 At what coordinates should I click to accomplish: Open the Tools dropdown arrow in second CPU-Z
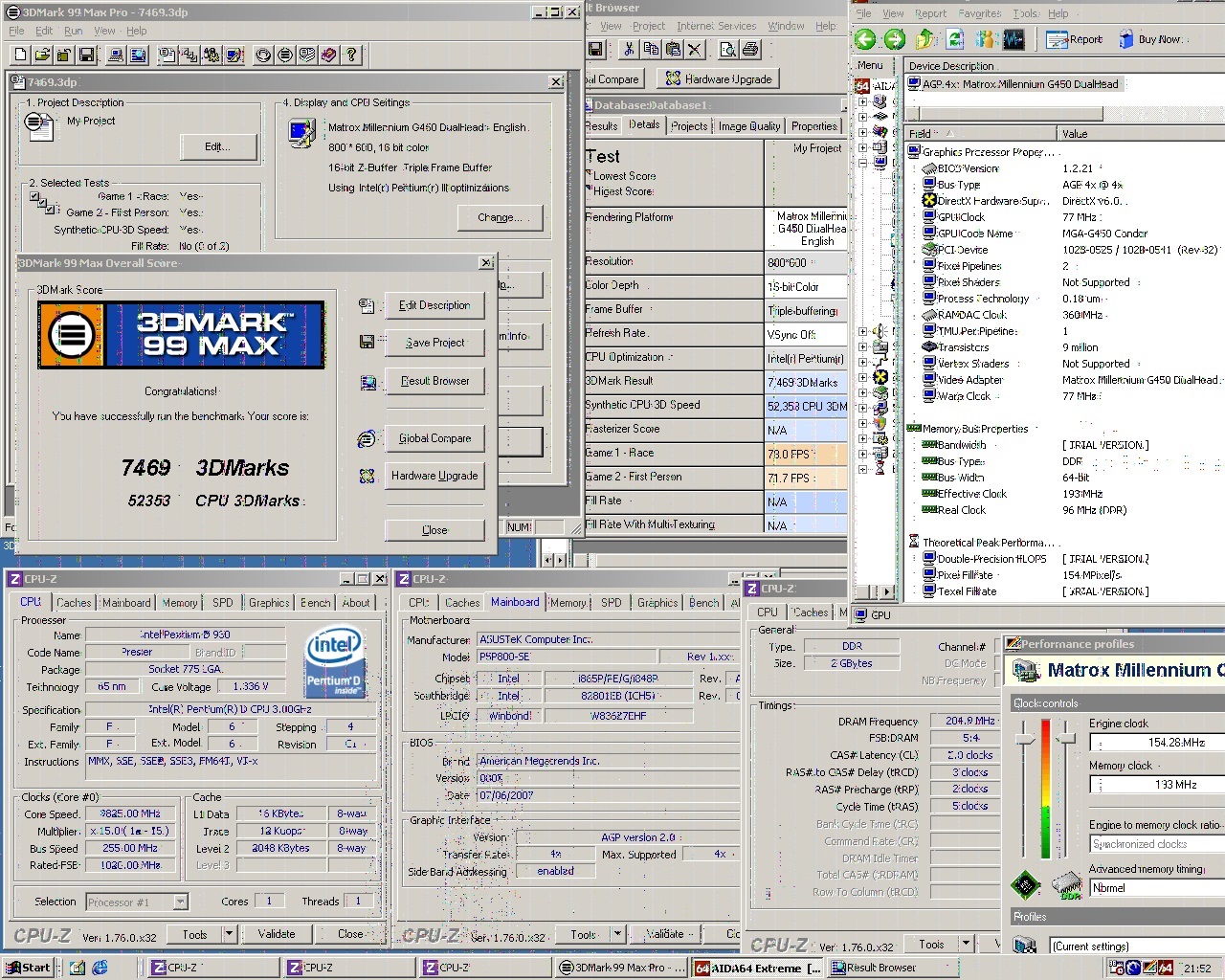click(617, 934)
